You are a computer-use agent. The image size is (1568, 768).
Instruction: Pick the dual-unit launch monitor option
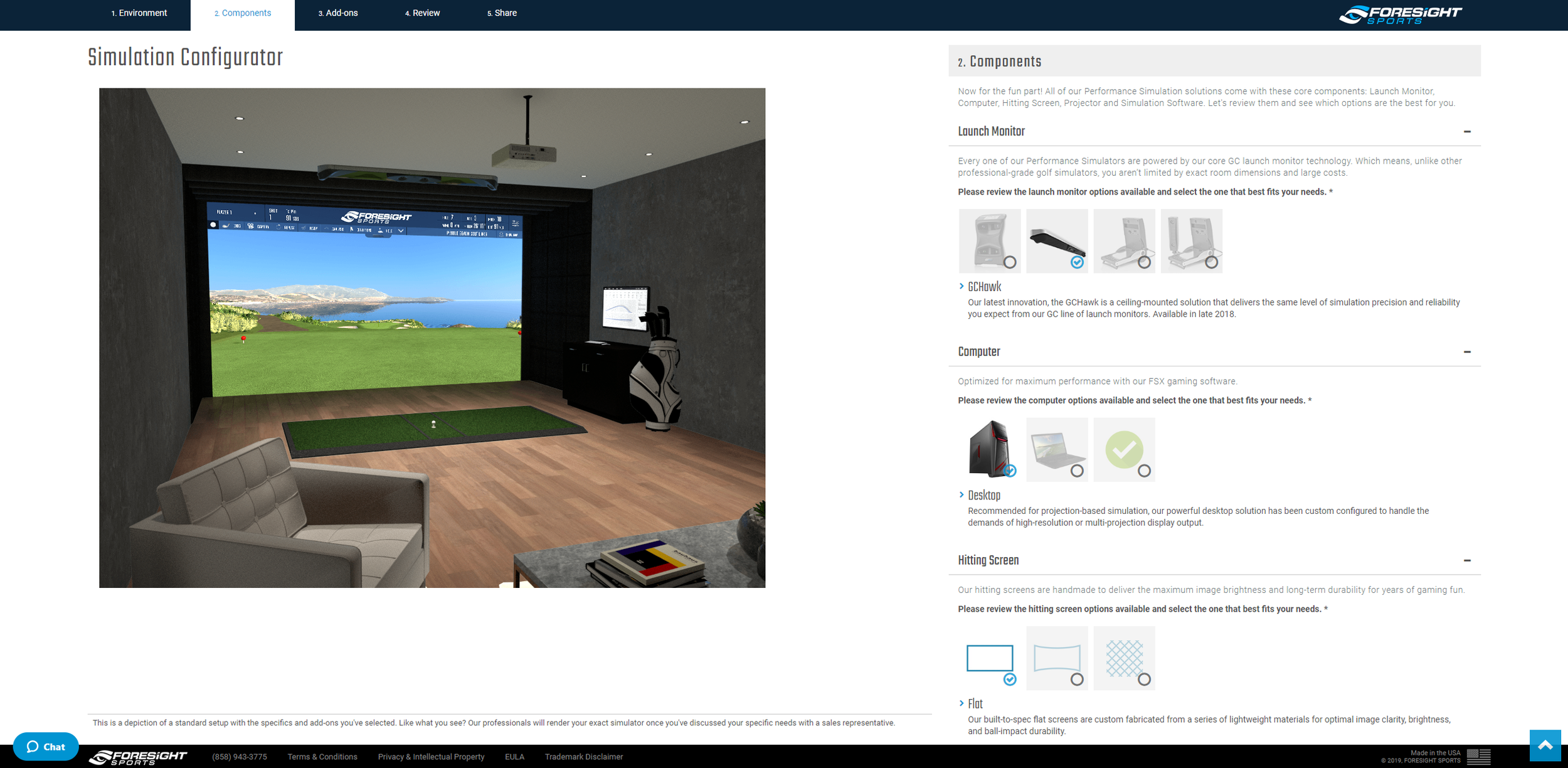pos(1190,240)
